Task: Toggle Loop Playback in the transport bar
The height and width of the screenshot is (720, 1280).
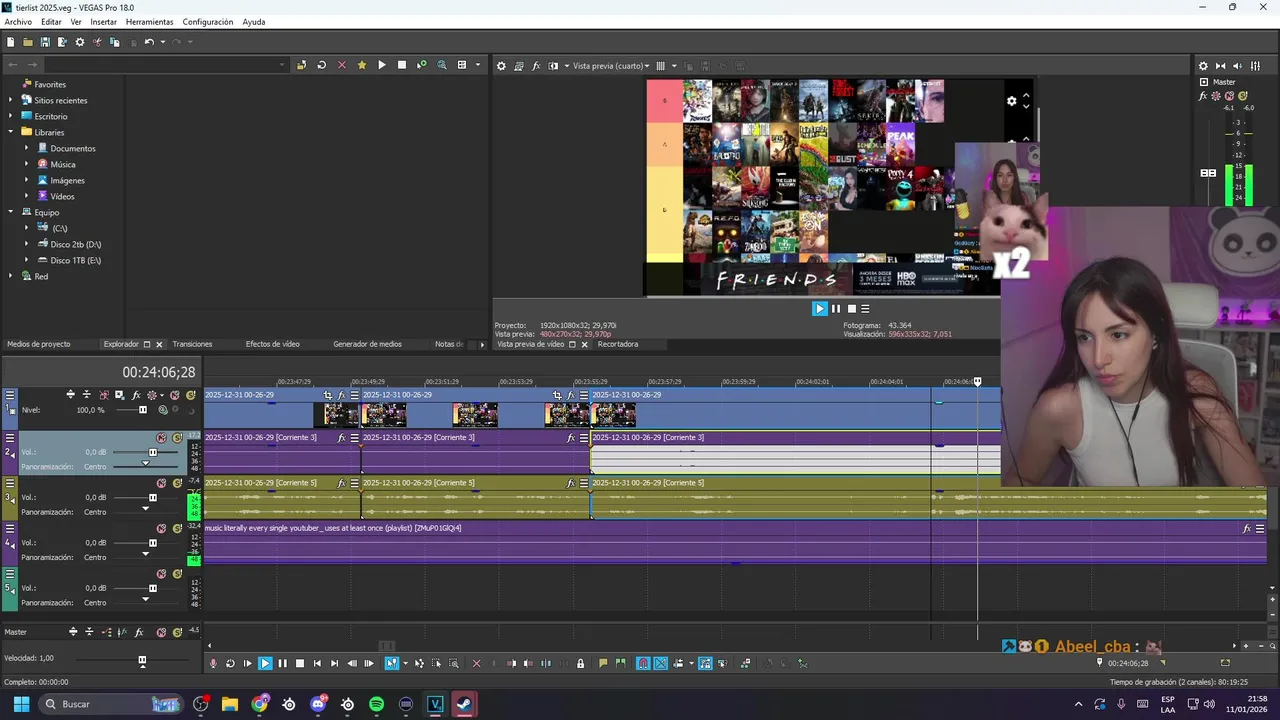Action: [x=230, y=663]
